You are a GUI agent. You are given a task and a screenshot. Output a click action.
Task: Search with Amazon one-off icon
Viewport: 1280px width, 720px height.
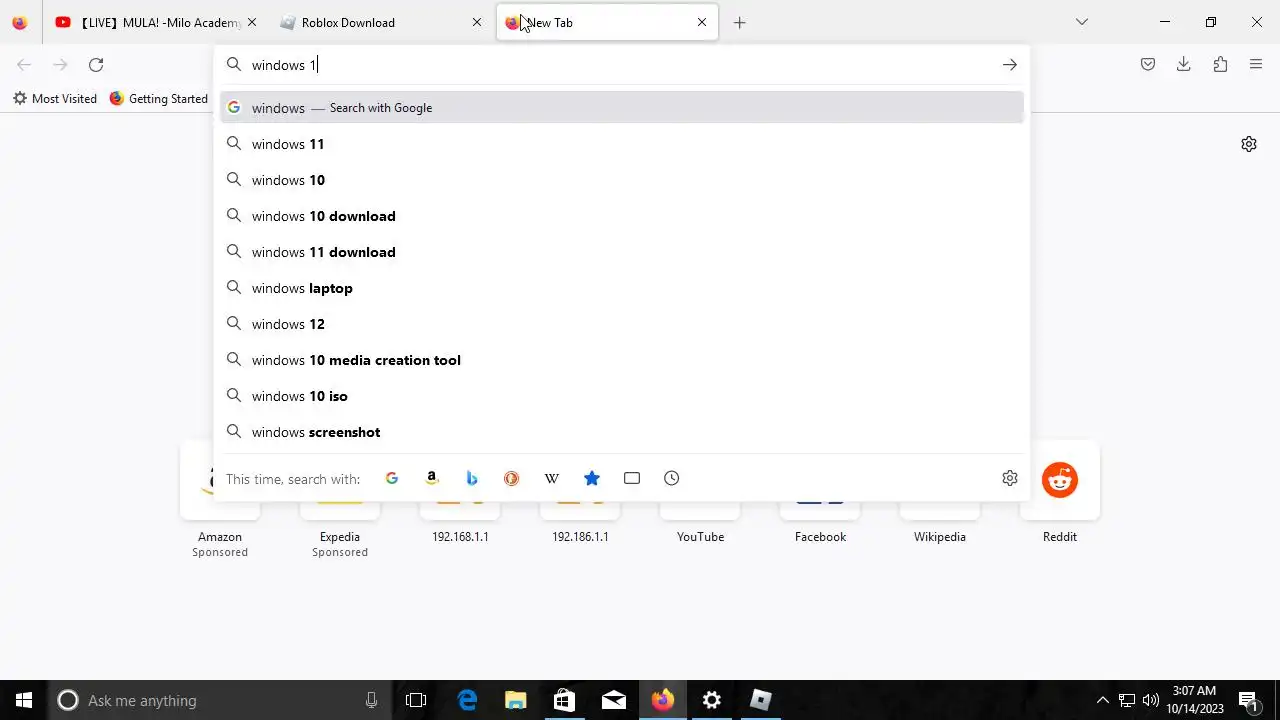coord(432,478)
